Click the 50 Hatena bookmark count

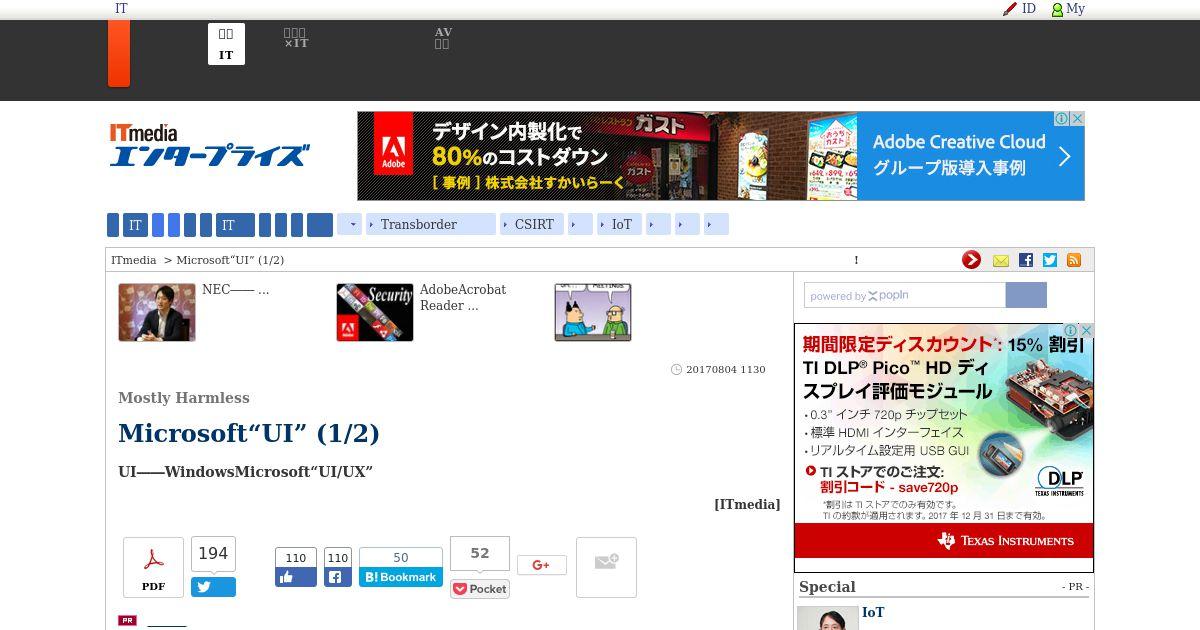pos(401,558)
